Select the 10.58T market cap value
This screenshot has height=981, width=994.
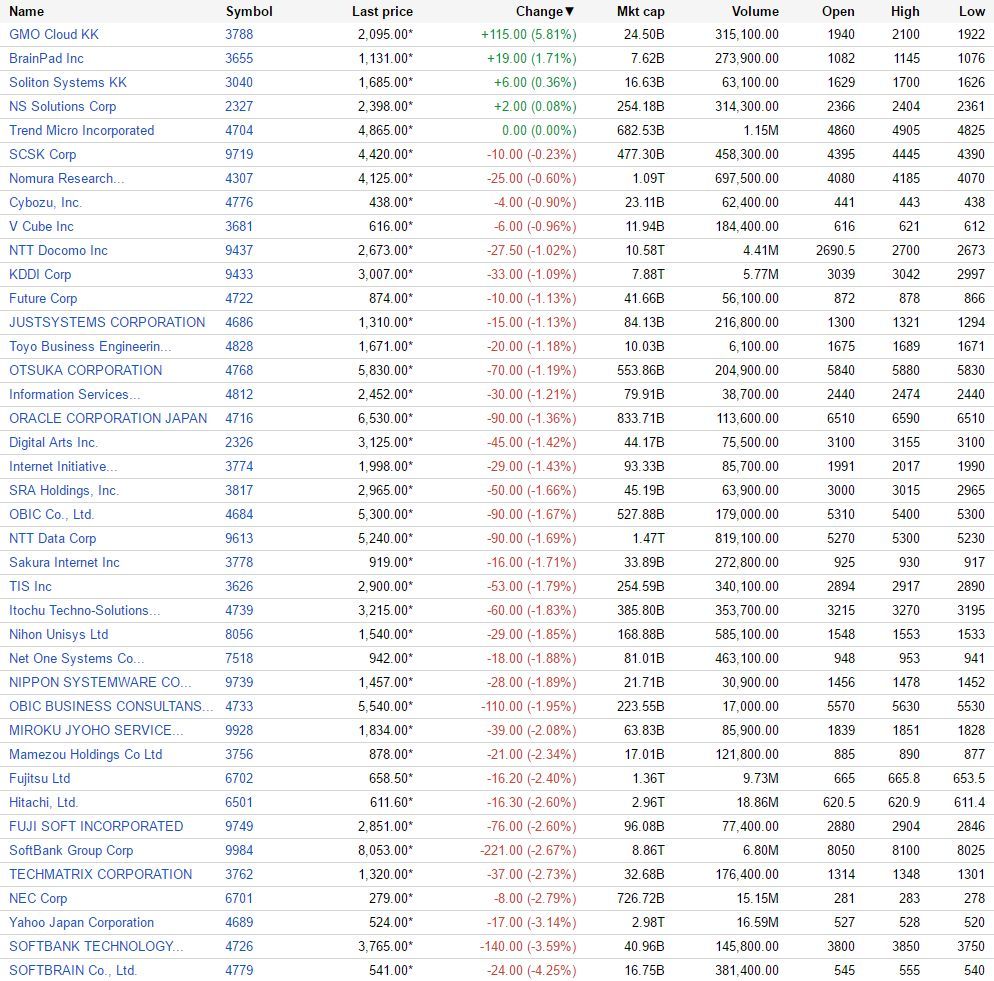[645, 250]
